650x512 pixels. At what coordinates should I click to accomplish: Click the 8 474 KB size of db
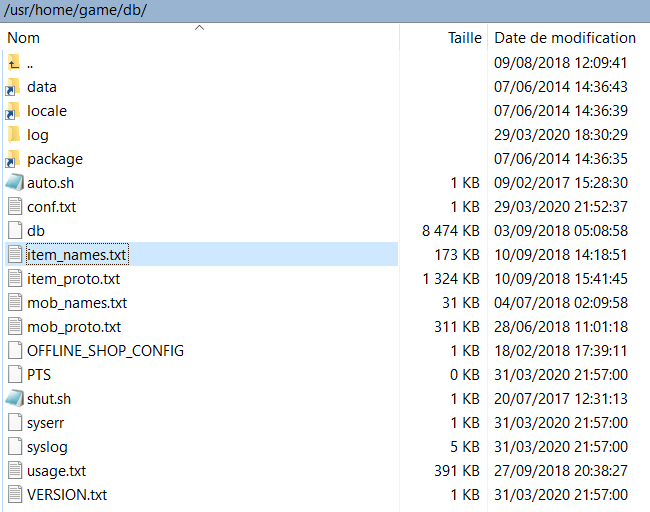click(451, 231)
